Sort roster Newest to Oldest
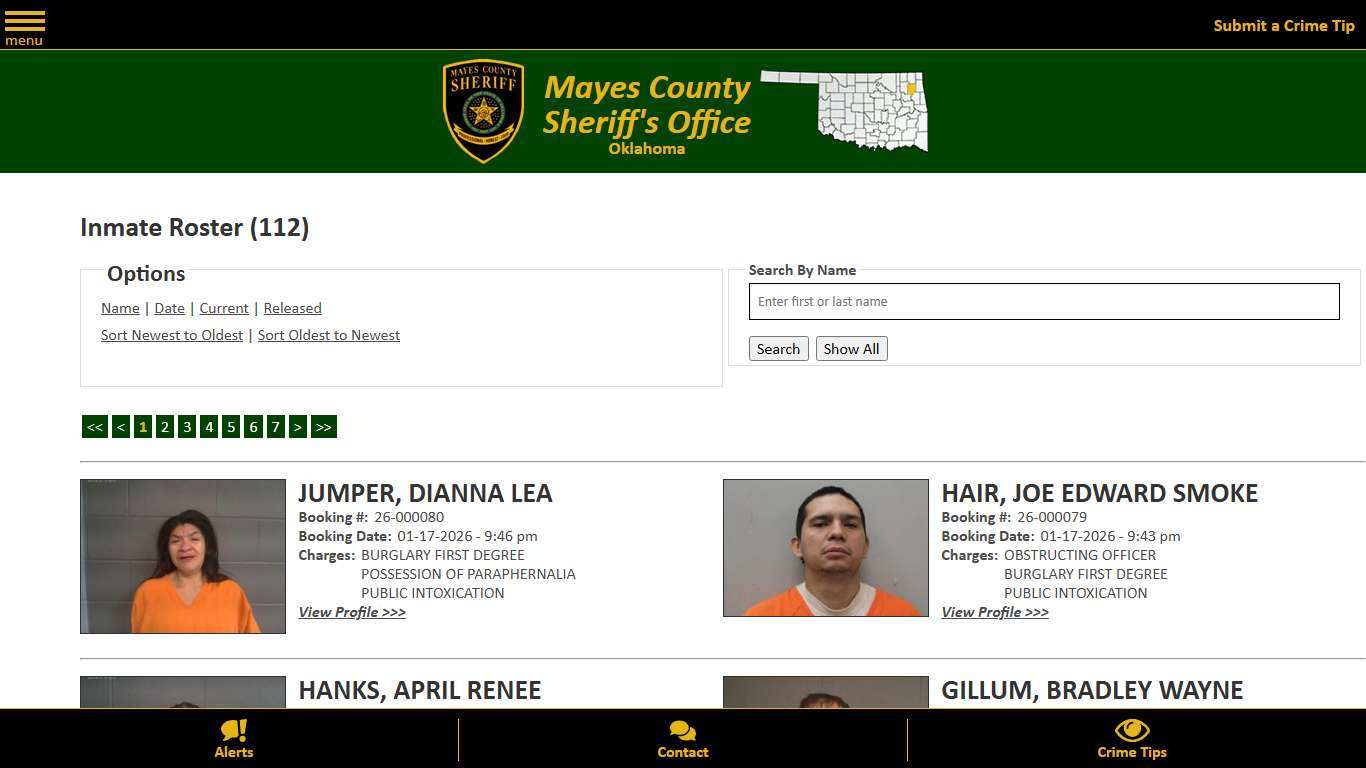The height and width of the screenshot is (768, 1366). pyautogui.click(x=171, y=335)
